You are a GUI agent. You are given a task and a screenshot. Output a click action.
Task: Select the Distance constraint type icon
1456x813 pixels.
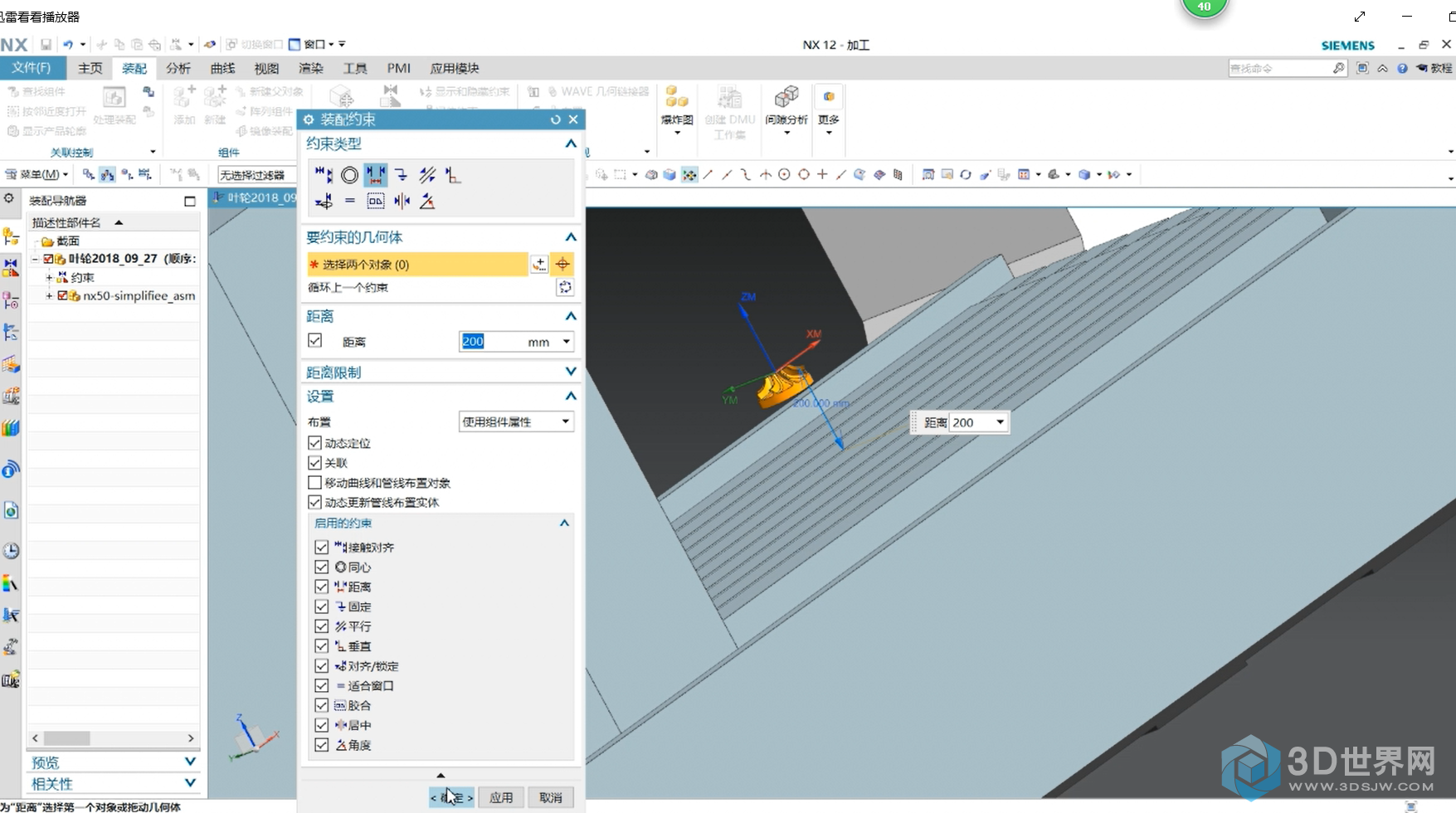click(x=375, y=175)
